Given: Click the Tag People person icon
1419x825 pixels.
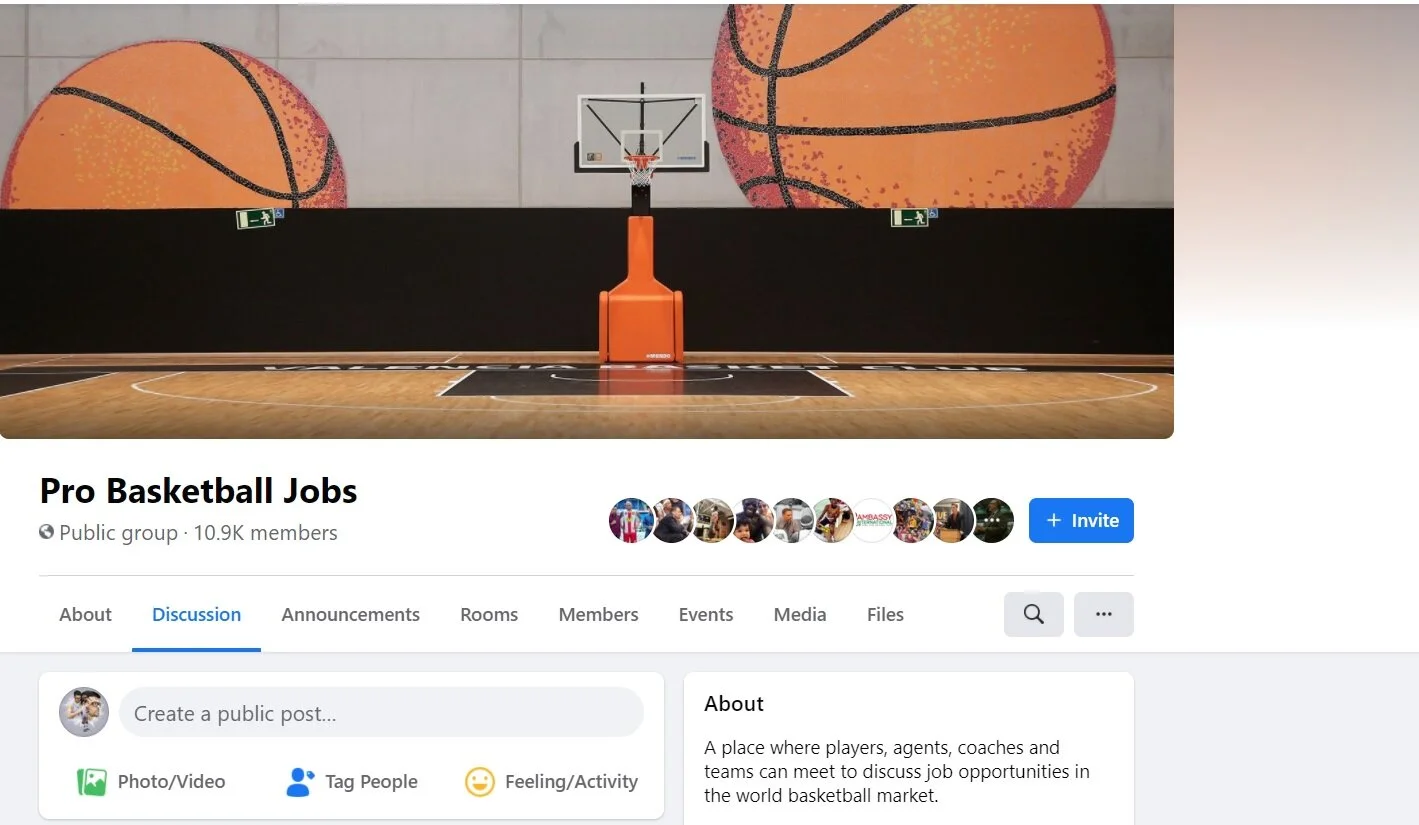Looking at the screenshot, I should (300, 782).
